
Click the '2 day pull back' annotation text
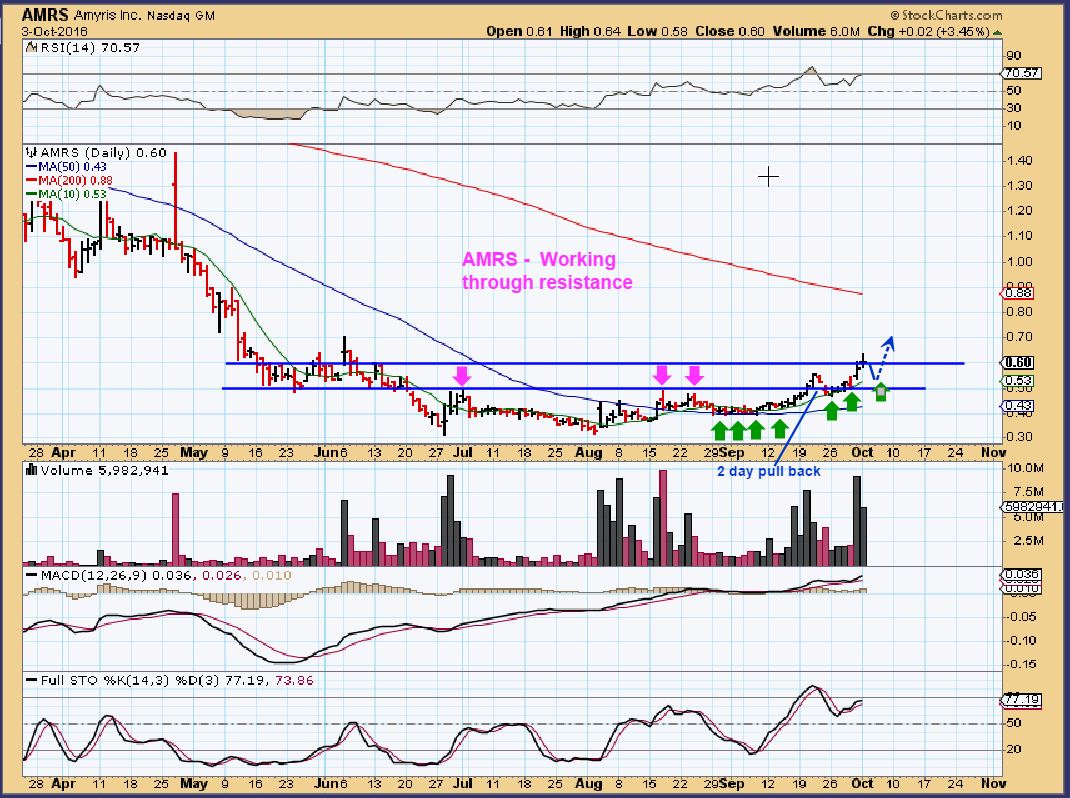(769, 471)
